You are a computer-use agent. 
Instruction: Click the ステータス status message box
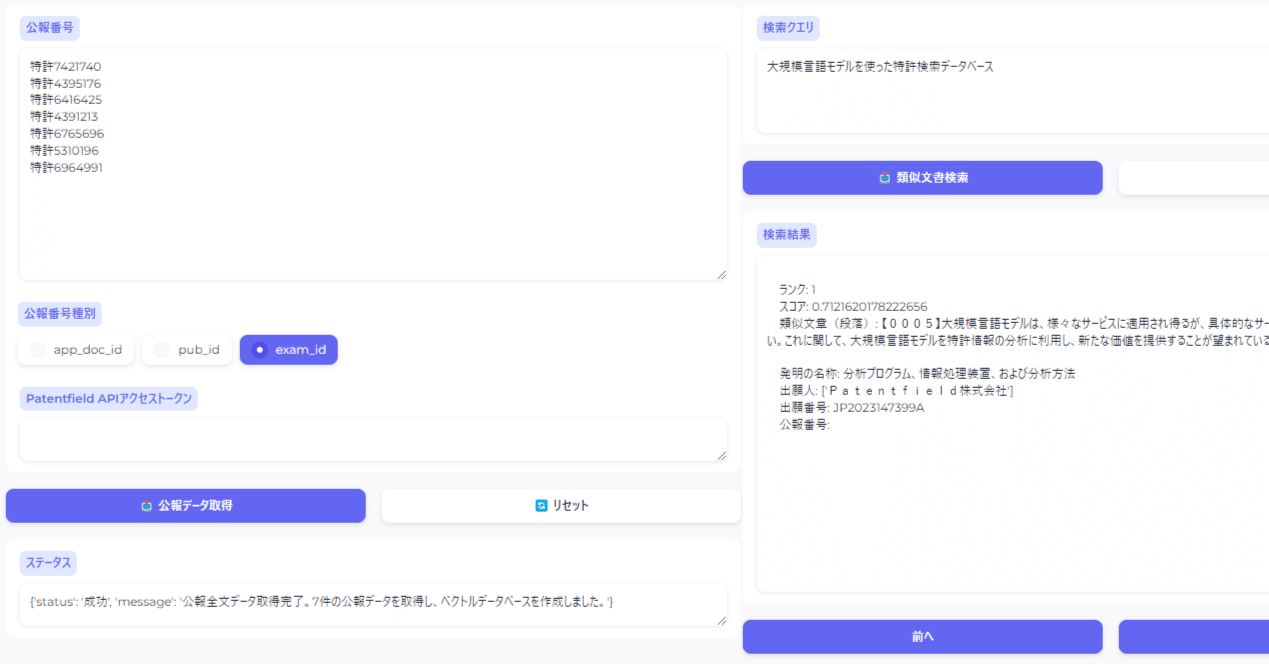coord(370,603)
